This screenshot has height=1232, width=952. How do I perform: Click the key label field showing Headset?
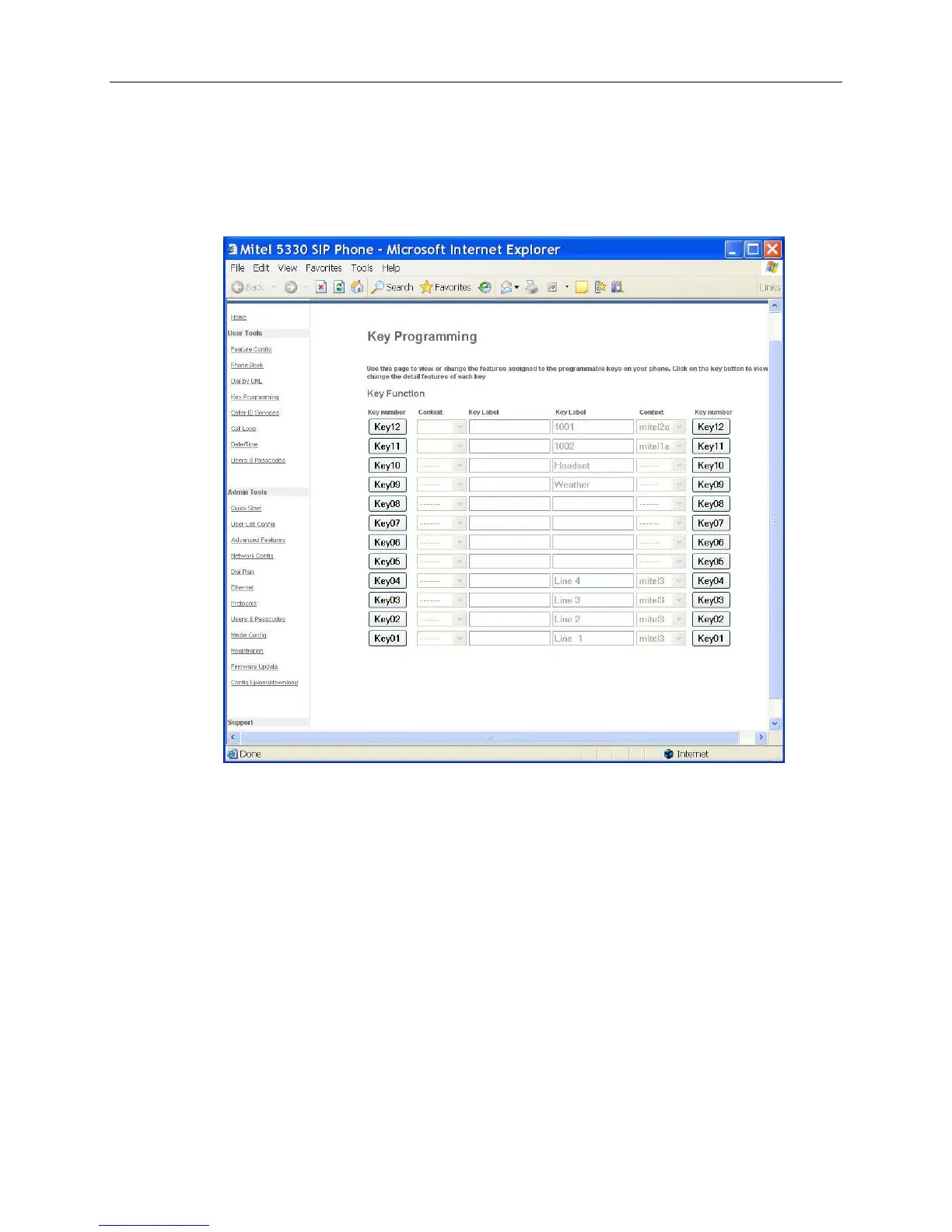pyautogui.click(x=593, y=465)
